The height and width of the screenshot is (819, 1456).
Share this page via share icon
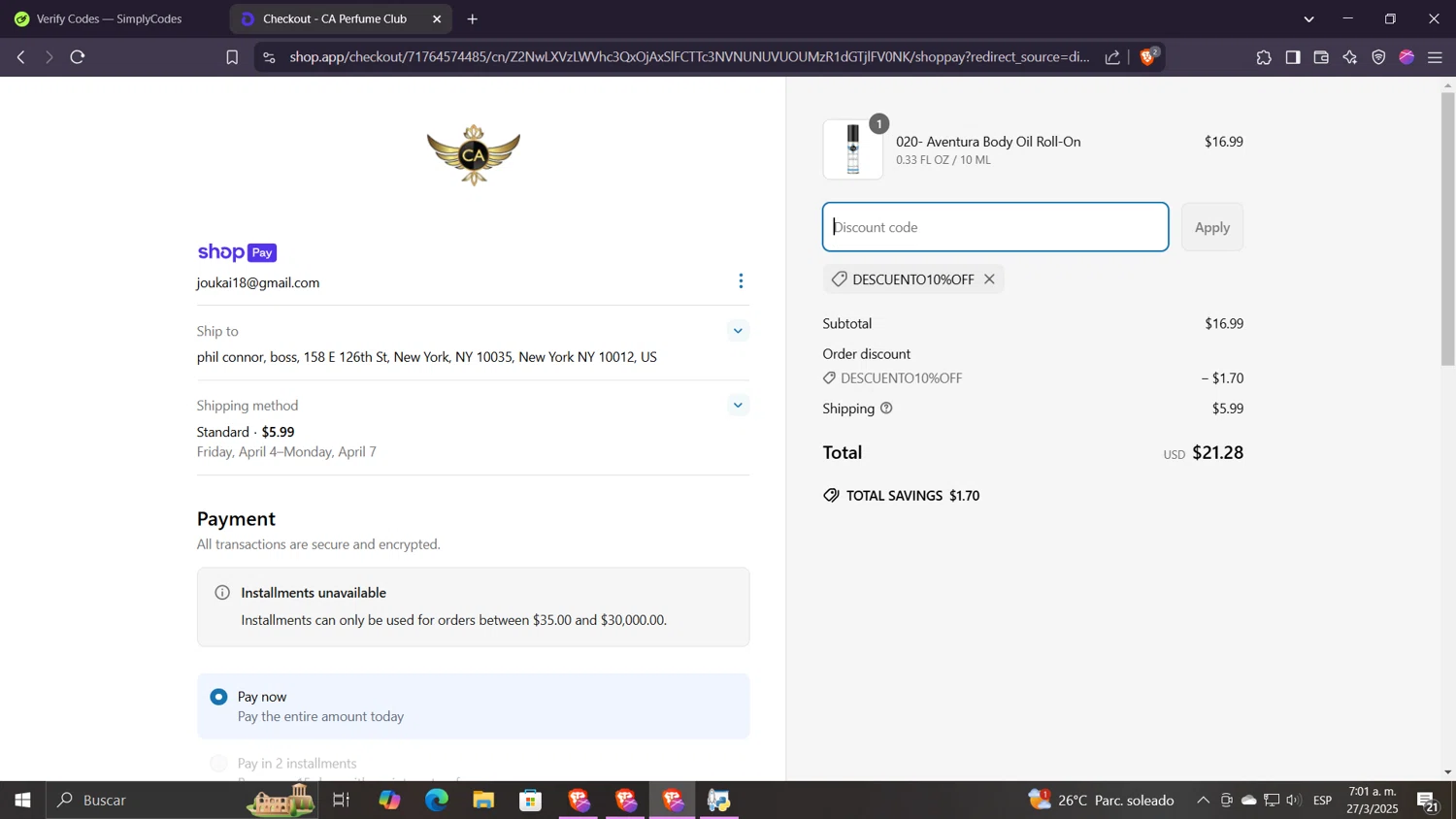point(1112,57)
